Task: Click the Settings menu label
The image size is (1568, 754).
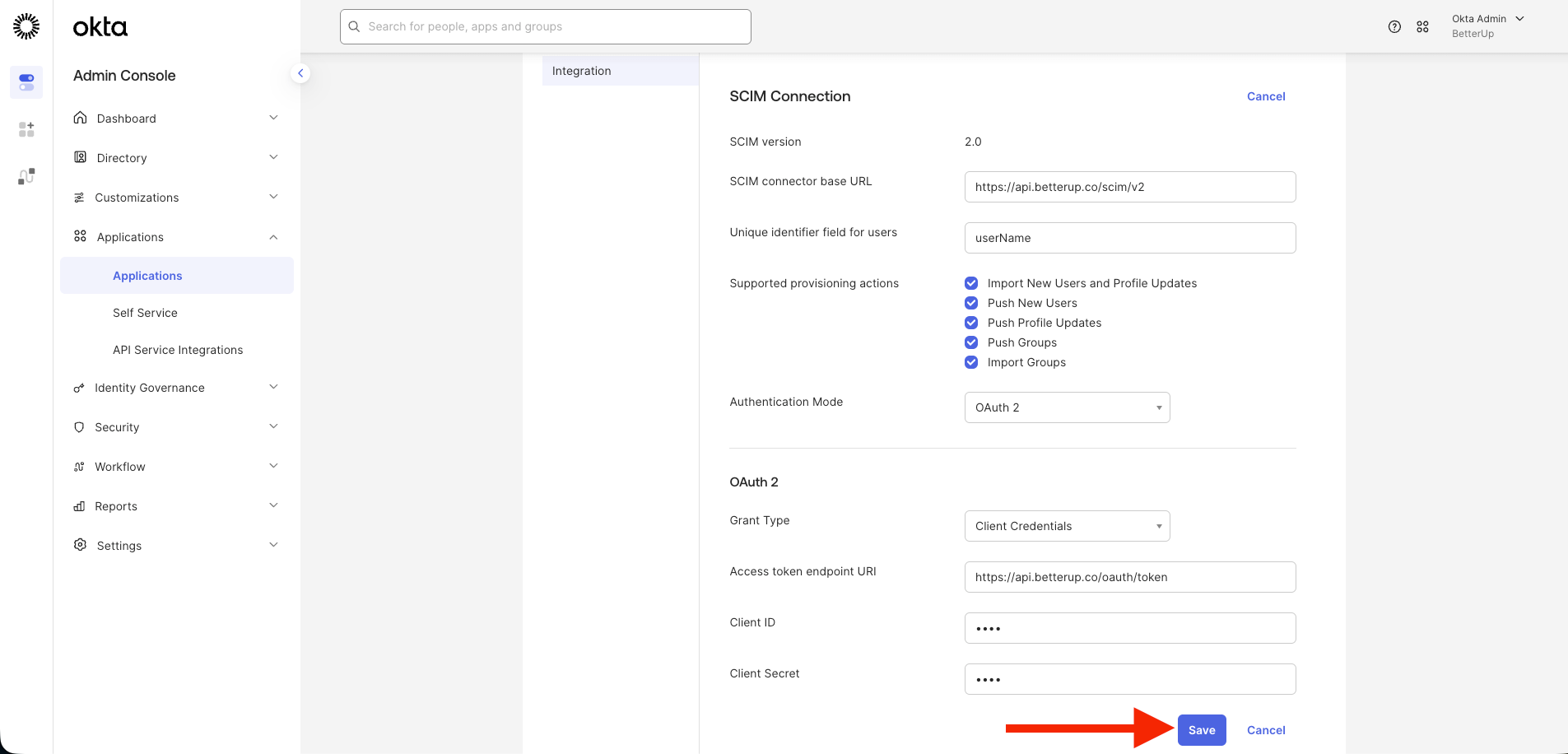Action: click(119, 546)
